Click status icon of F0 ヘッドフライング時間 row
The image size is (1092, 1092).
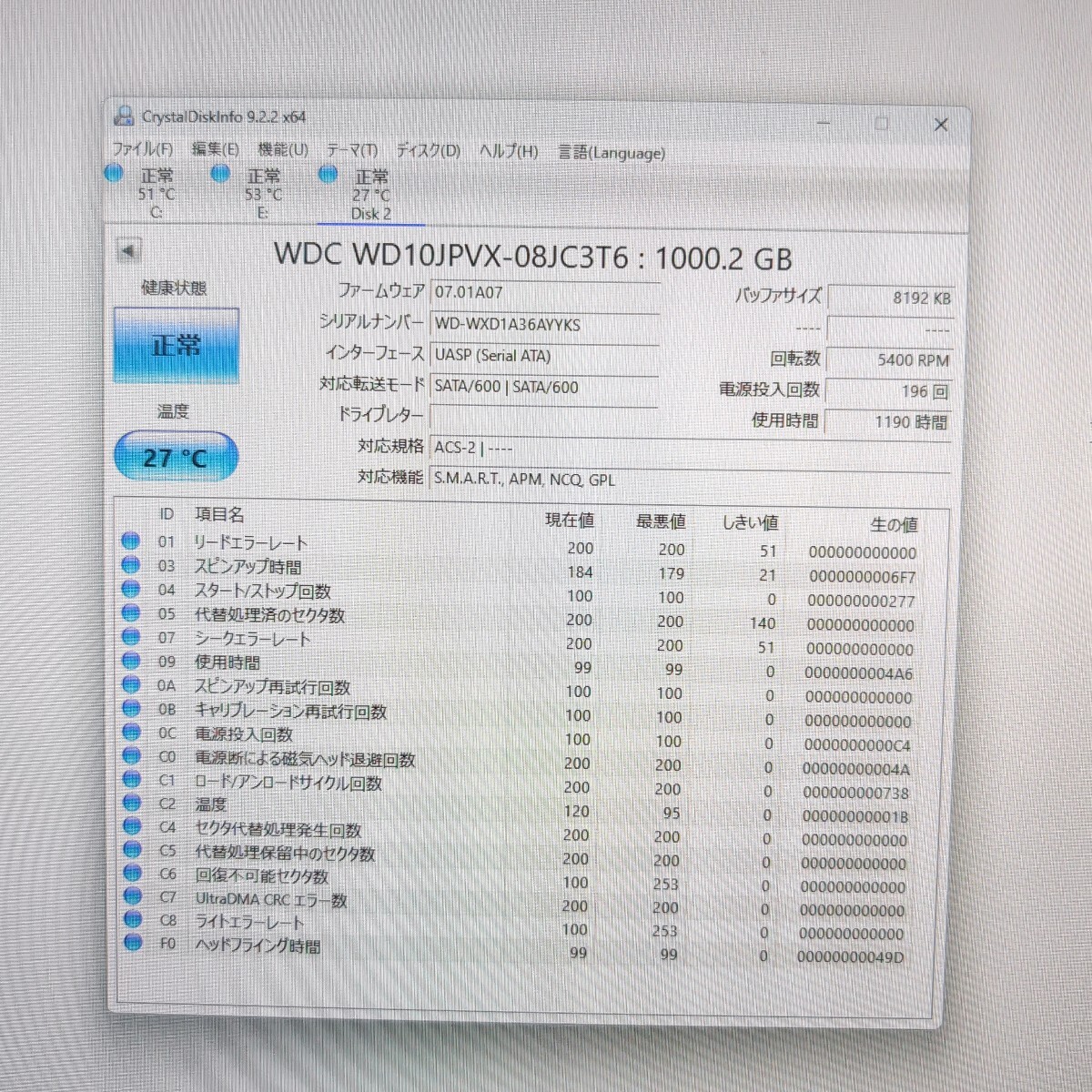133,943
